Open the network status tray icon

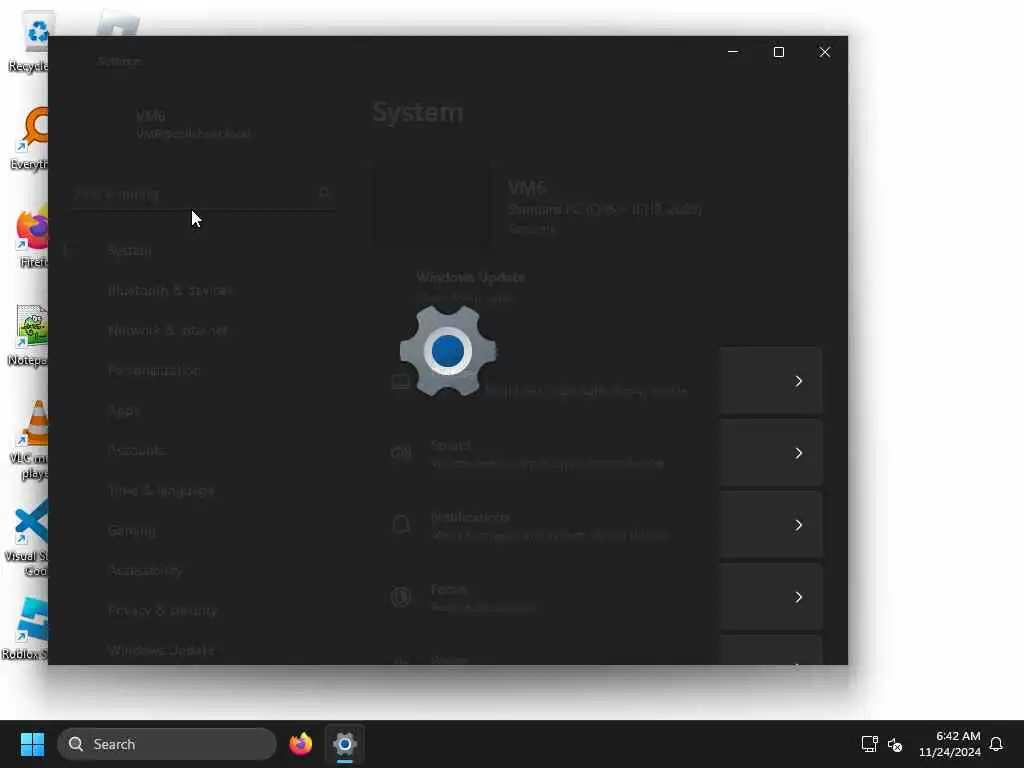click(x=869, y=744)
